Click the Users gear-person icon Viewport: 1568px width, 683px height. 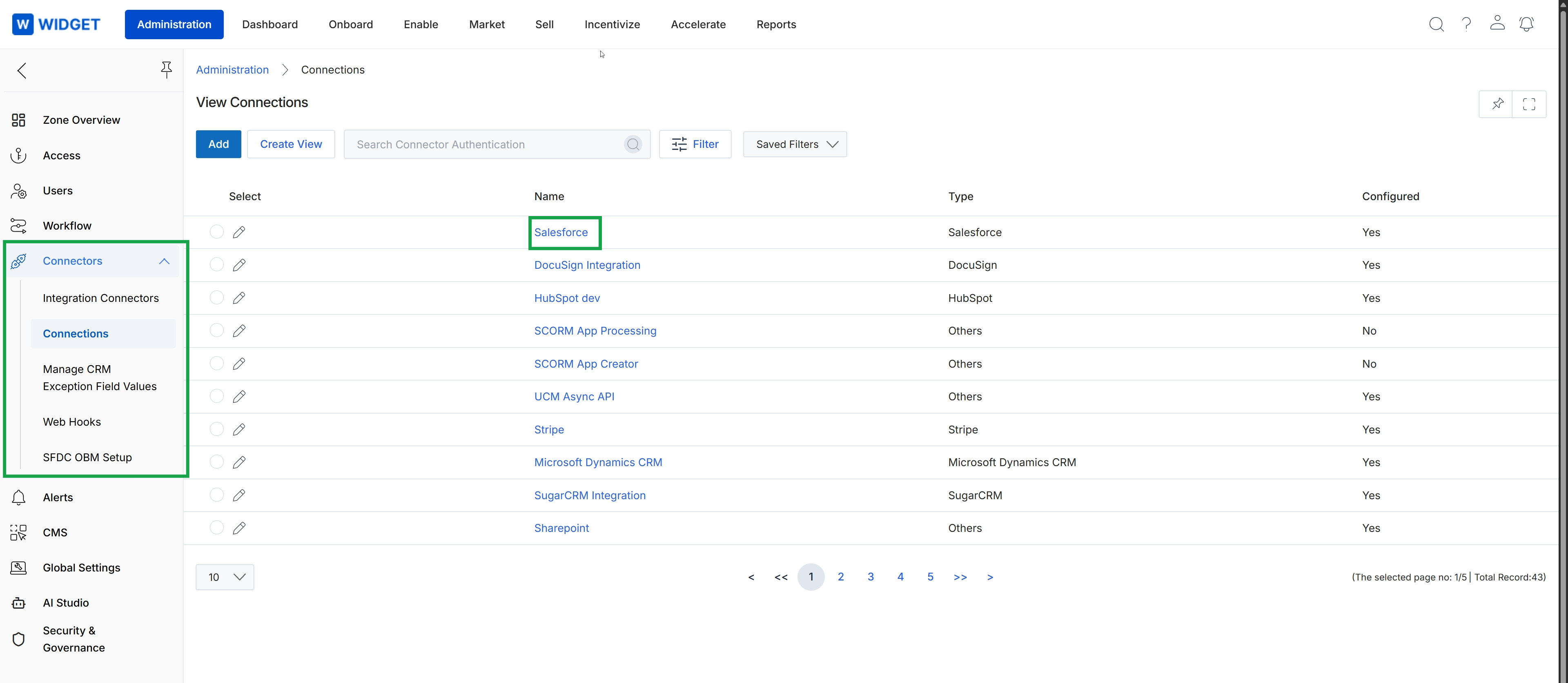[x=18, y=191]
